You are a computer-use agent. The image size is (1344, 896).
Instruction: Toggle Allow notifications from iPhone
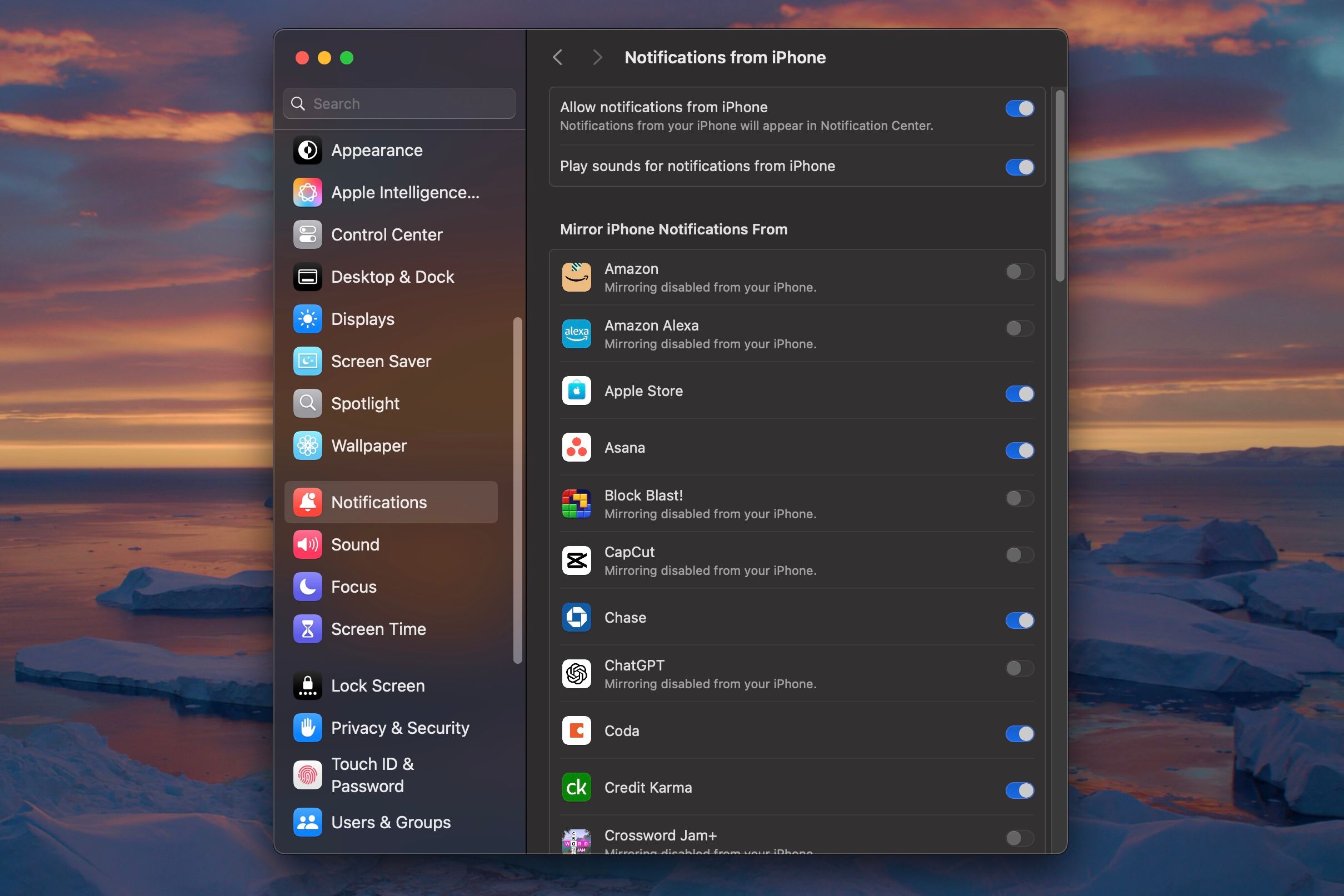click(1020, 108)
